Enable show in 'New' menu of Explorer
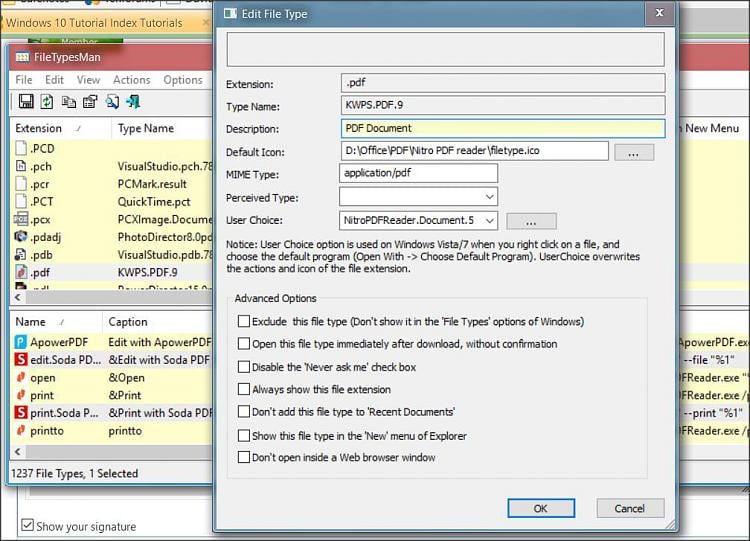This screenshot has width=750, height=541. pos(243,435)
